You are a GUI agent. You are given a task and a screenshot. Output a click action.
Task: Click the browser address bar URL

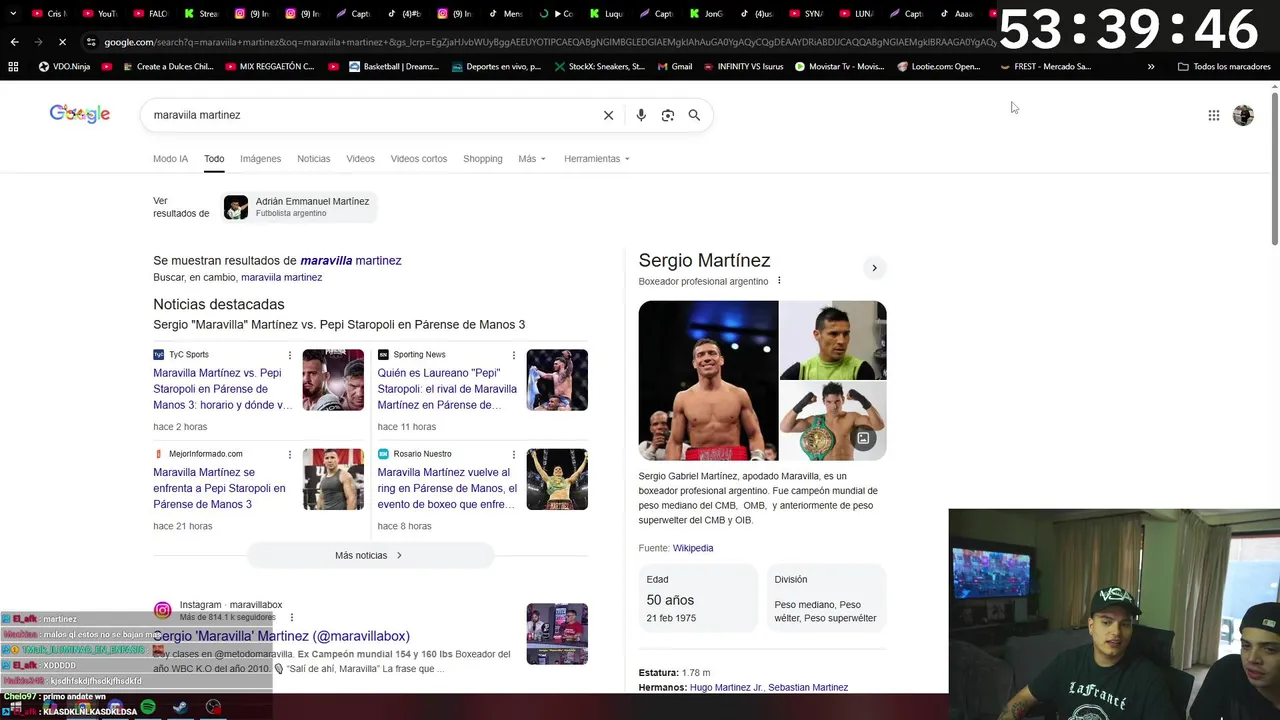(x=550, y=42)
